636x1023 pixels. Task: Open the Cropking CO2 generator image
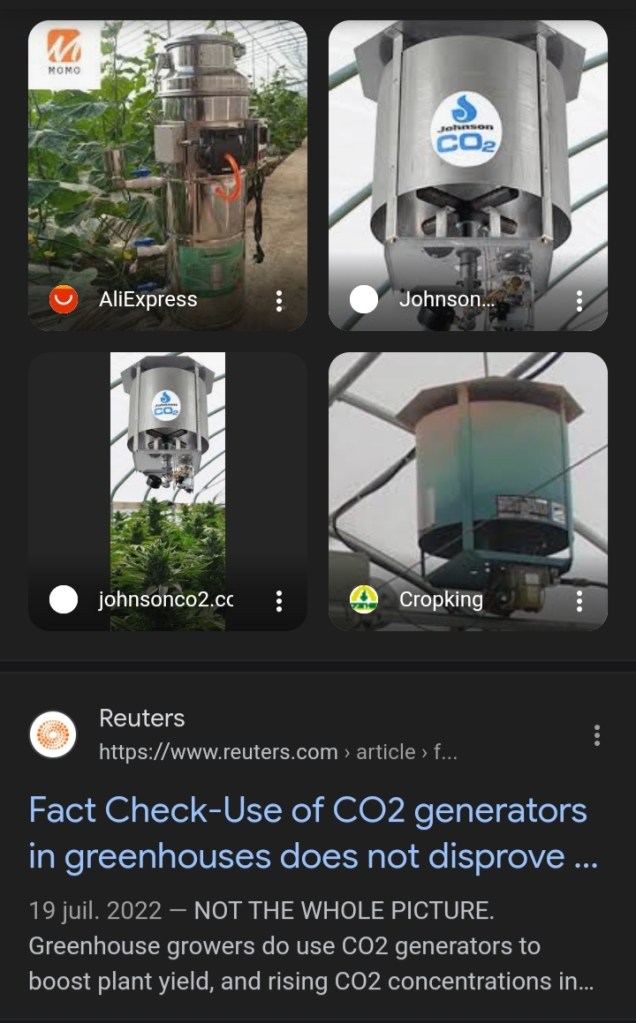(x=467, y=470)
